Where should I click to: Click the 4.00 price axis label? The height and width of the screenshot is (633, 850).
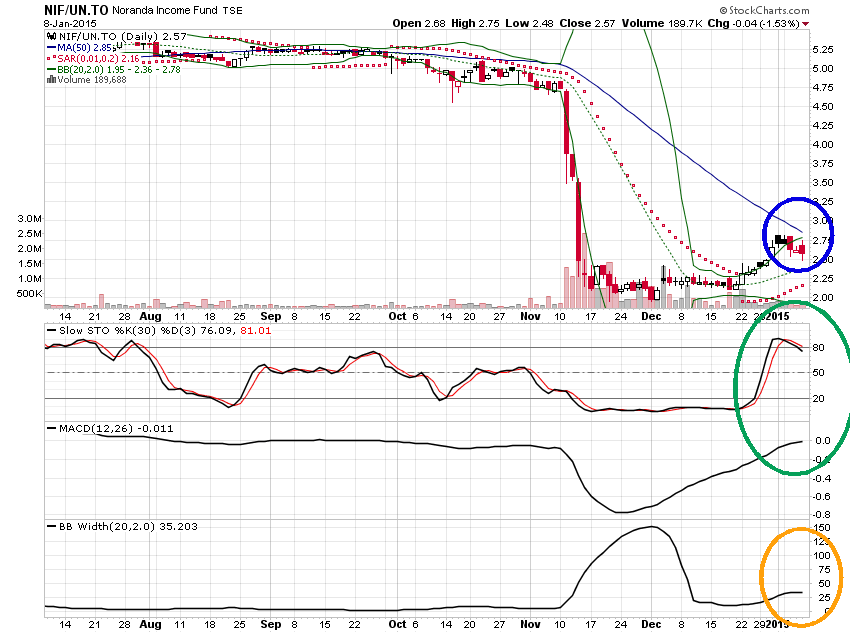pos(823,144)
